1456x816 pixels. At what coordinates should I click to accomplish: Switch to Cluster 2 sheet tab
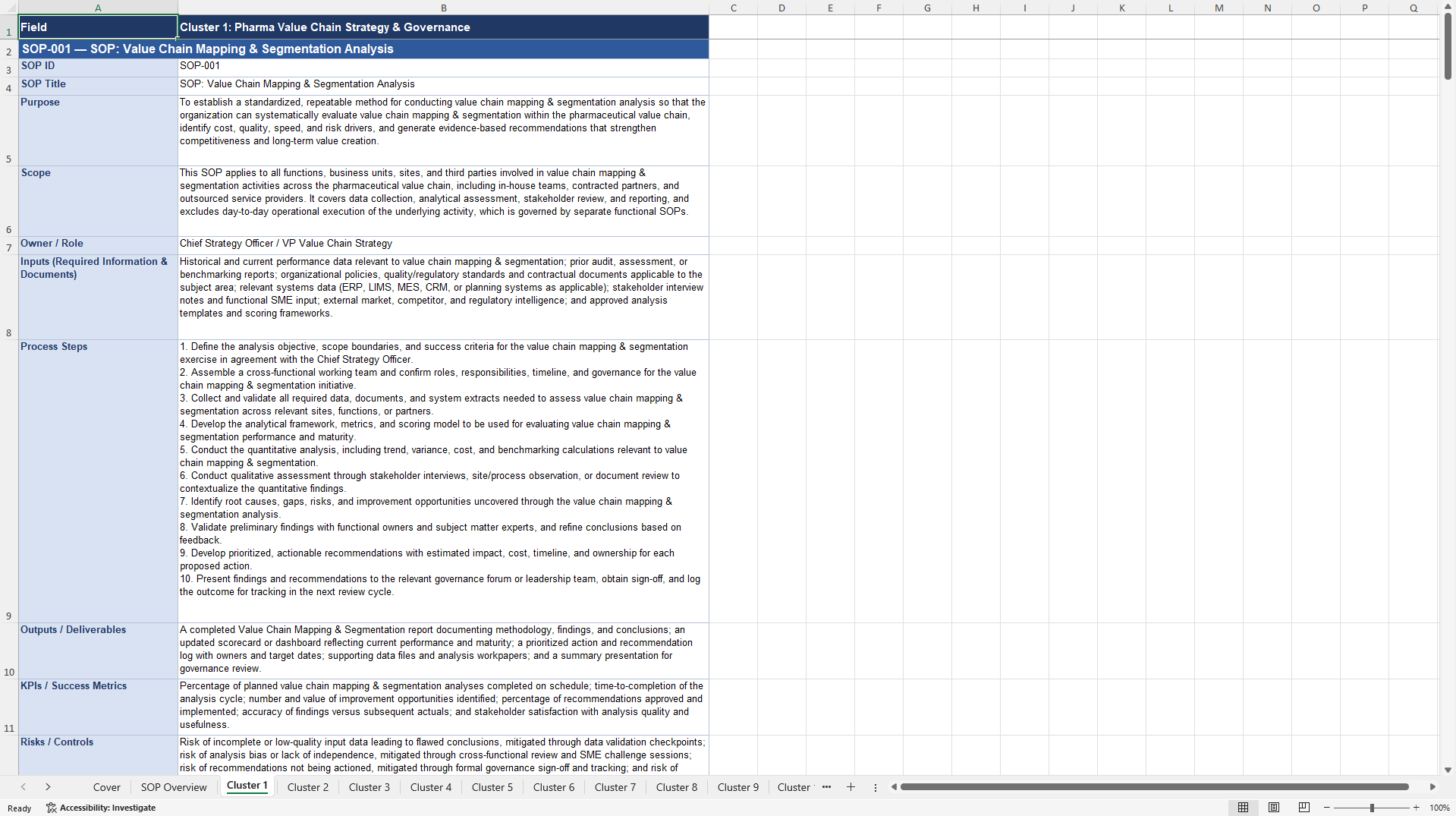click(308, 787)
